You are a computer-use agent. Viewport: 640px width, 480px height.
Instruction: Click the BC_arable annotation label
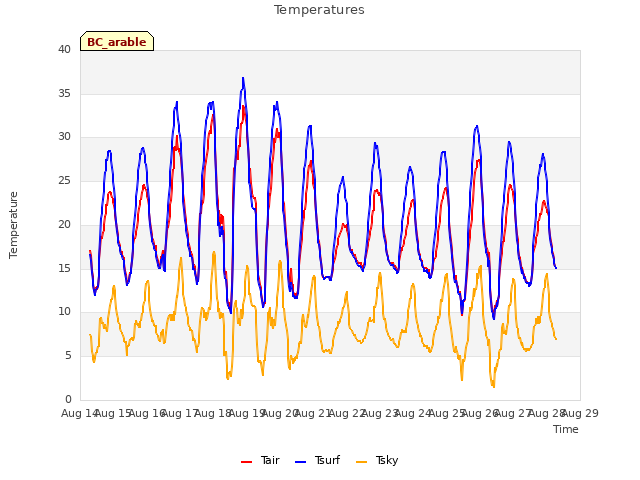pyautogui.click(x=117, y=41)
